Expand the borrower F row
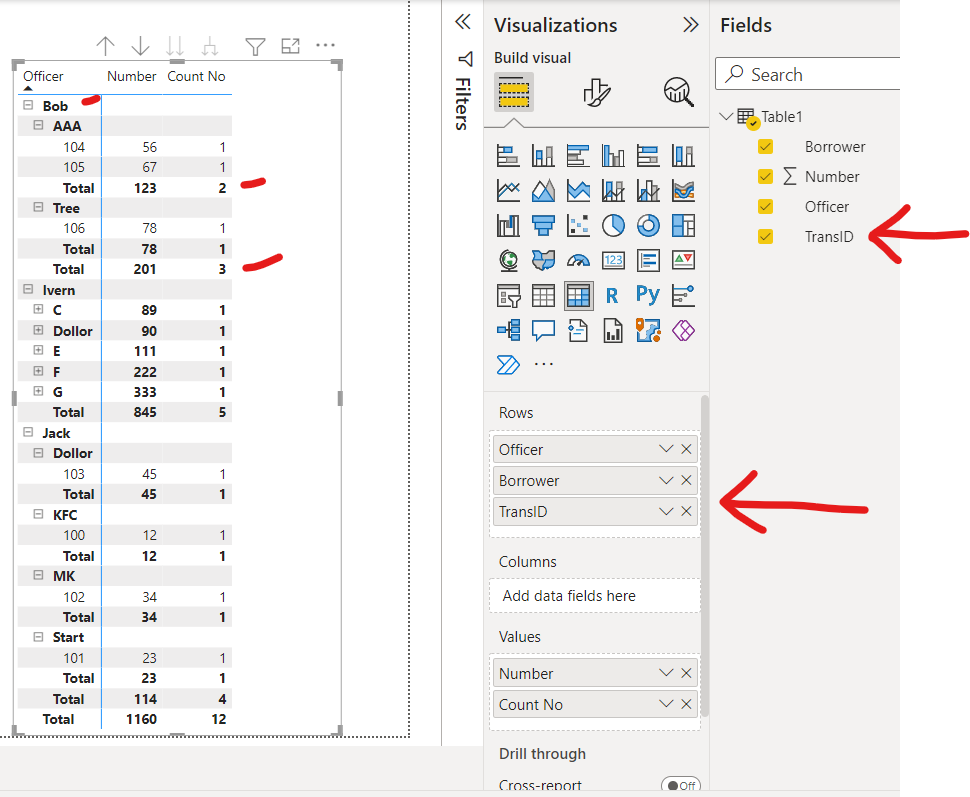Image resolution: width=970 pixels, height=797 pixels. [x=38, y=371]
